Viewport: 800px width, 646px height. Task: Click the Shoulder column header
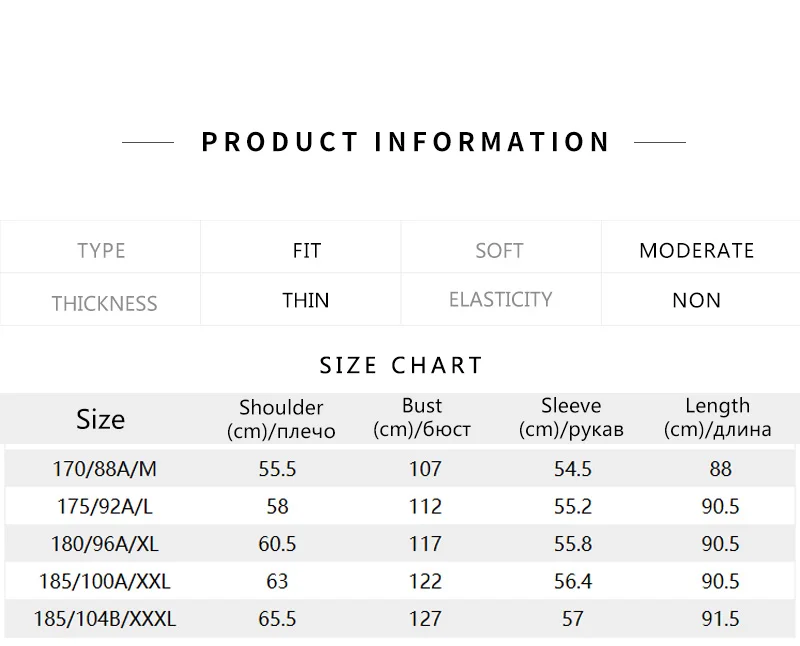click(x=281, y=419)
